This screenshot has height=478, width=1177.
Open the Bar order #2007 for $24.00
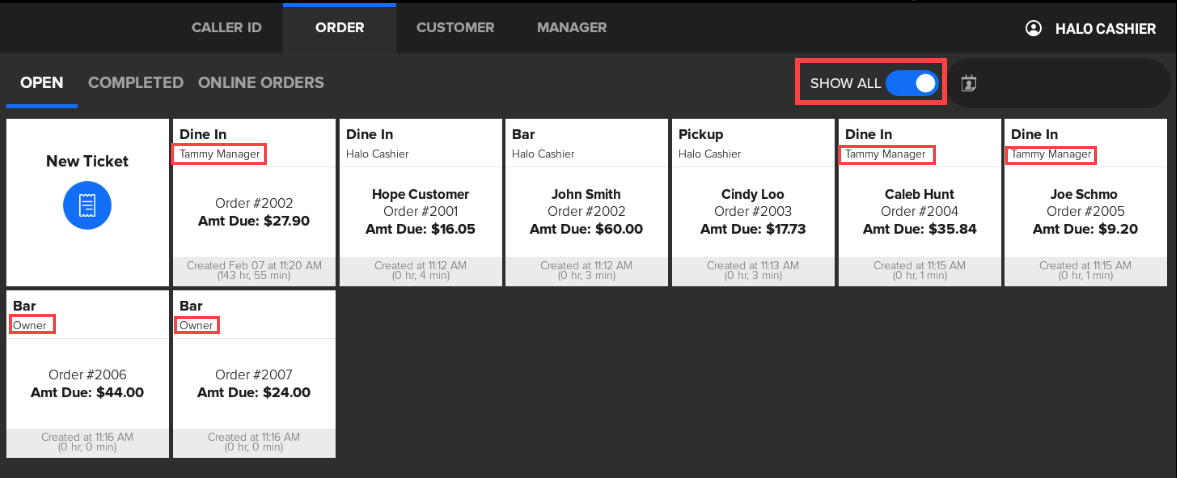253,383
